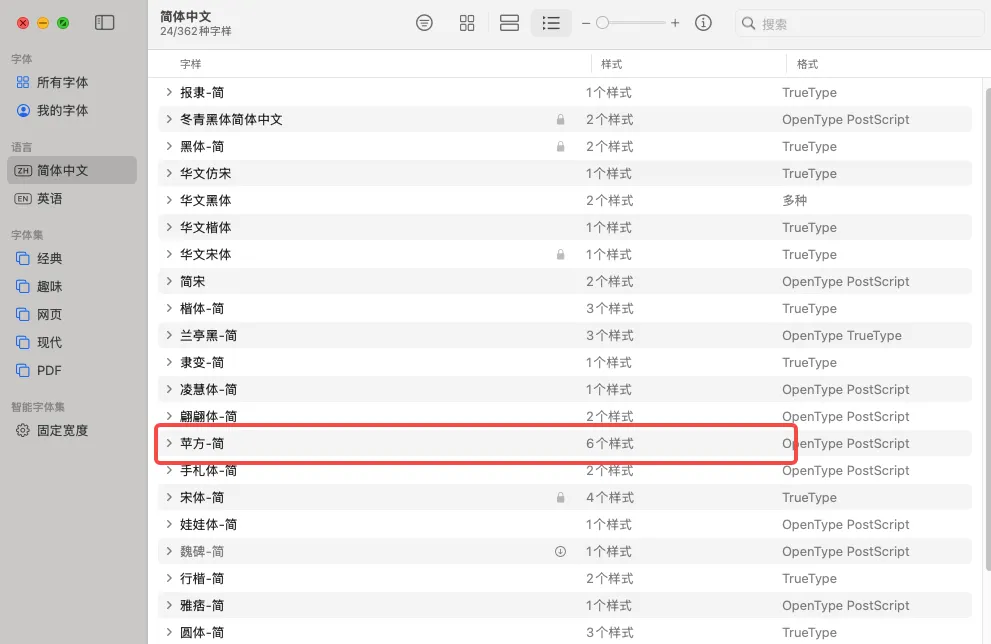Switch to the stacked samples view
Screen dimensions: 991x644
[509, 23]
